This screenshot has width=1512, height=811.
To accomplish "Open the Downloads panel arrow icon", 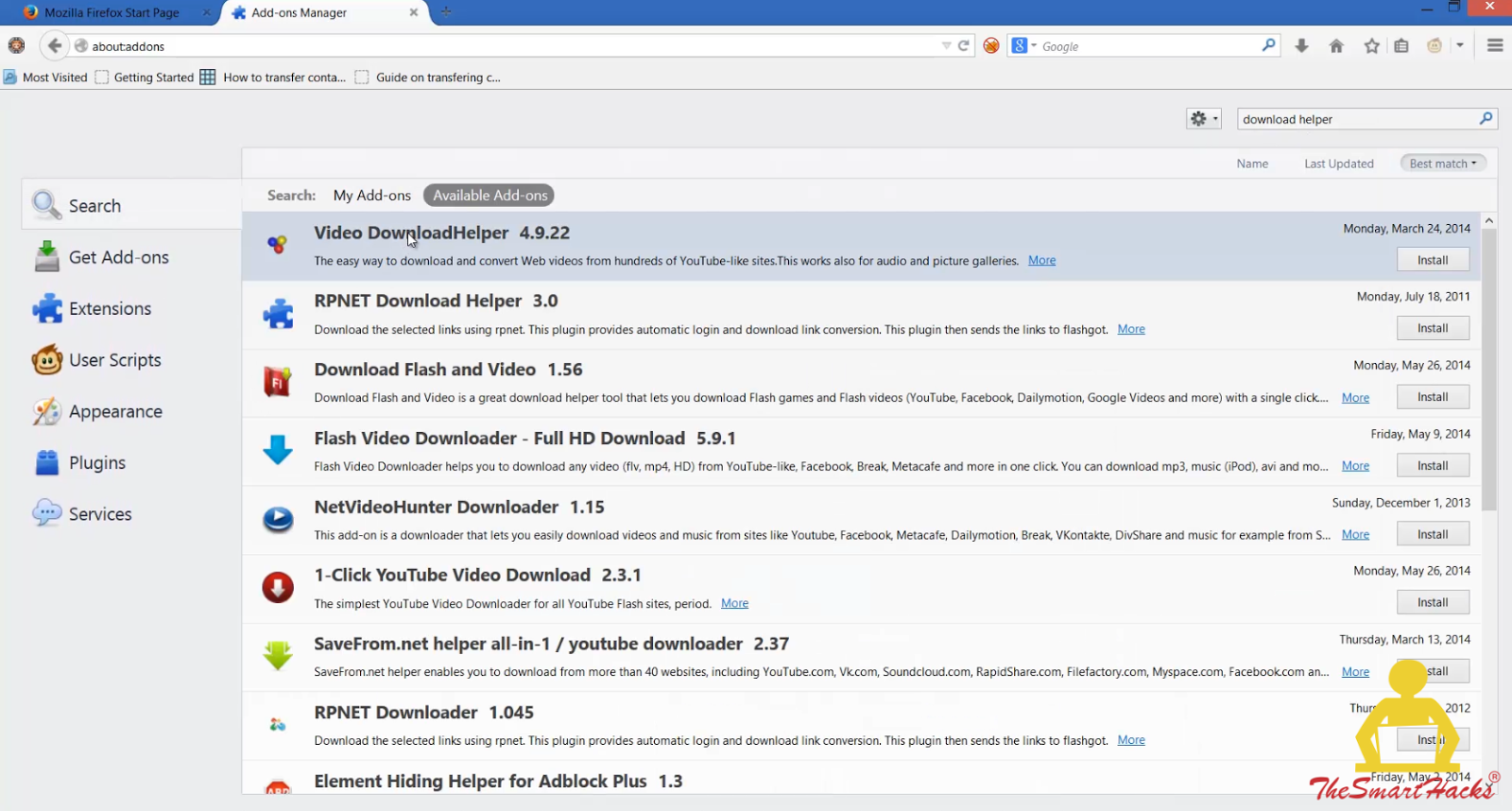I will tap(1301, 45).
